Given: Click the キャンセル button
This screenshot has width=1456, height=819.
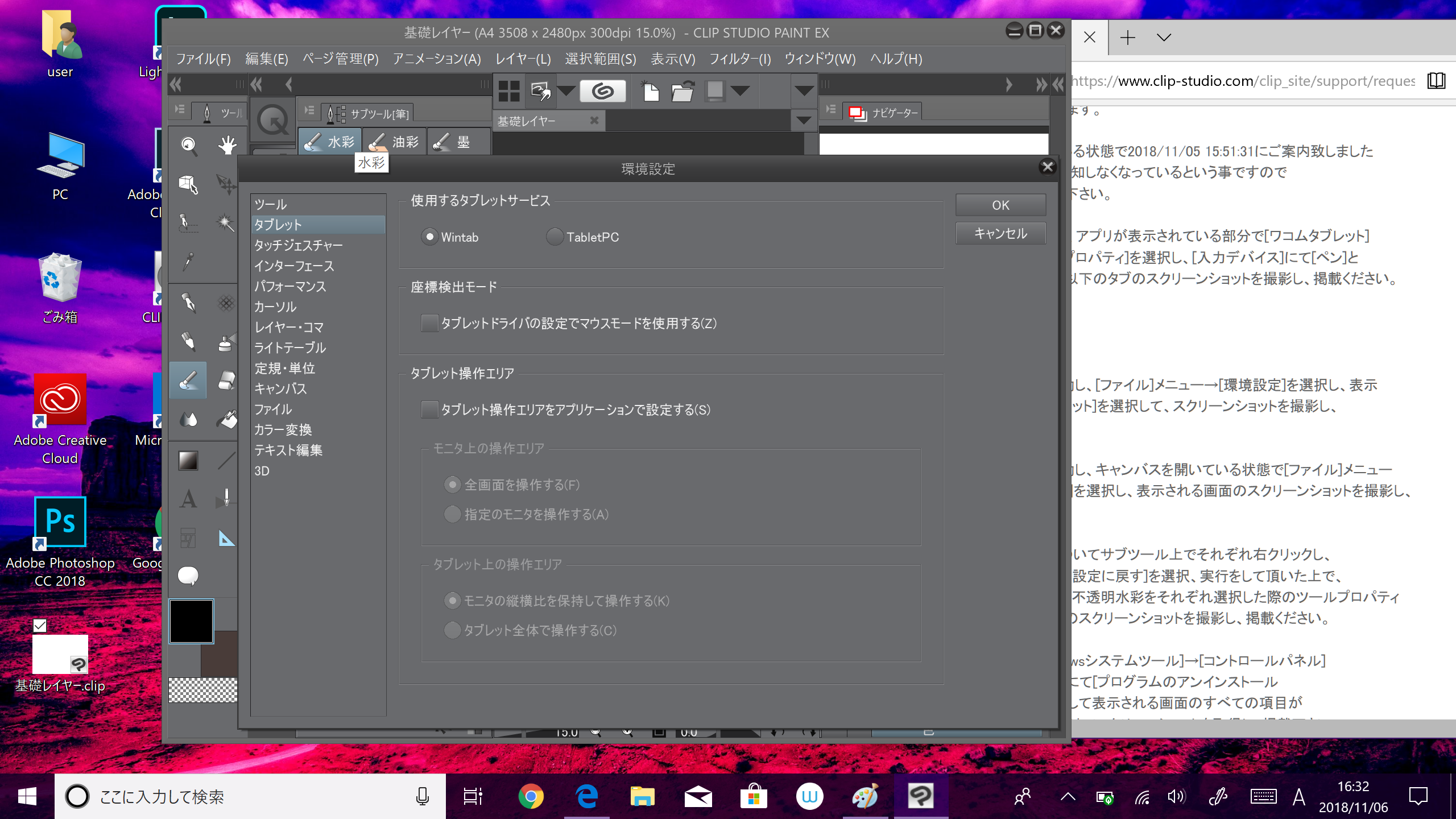Looking at the screenshot, I should (1000, 233).
